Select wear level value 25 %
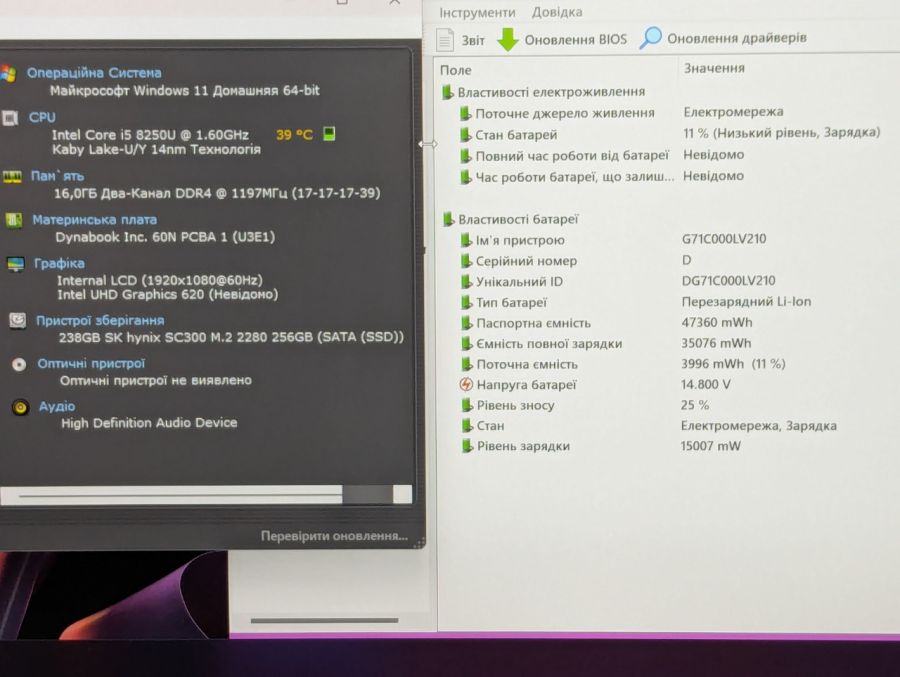Viewport: 900px width, 677px height. click(695, 405)
